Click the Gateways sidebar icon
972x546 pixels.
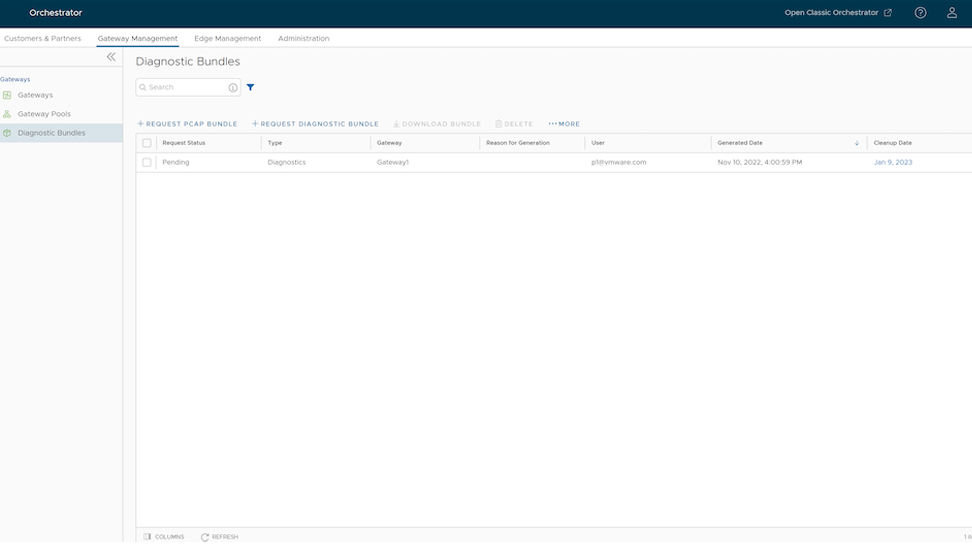coord(8,95)
